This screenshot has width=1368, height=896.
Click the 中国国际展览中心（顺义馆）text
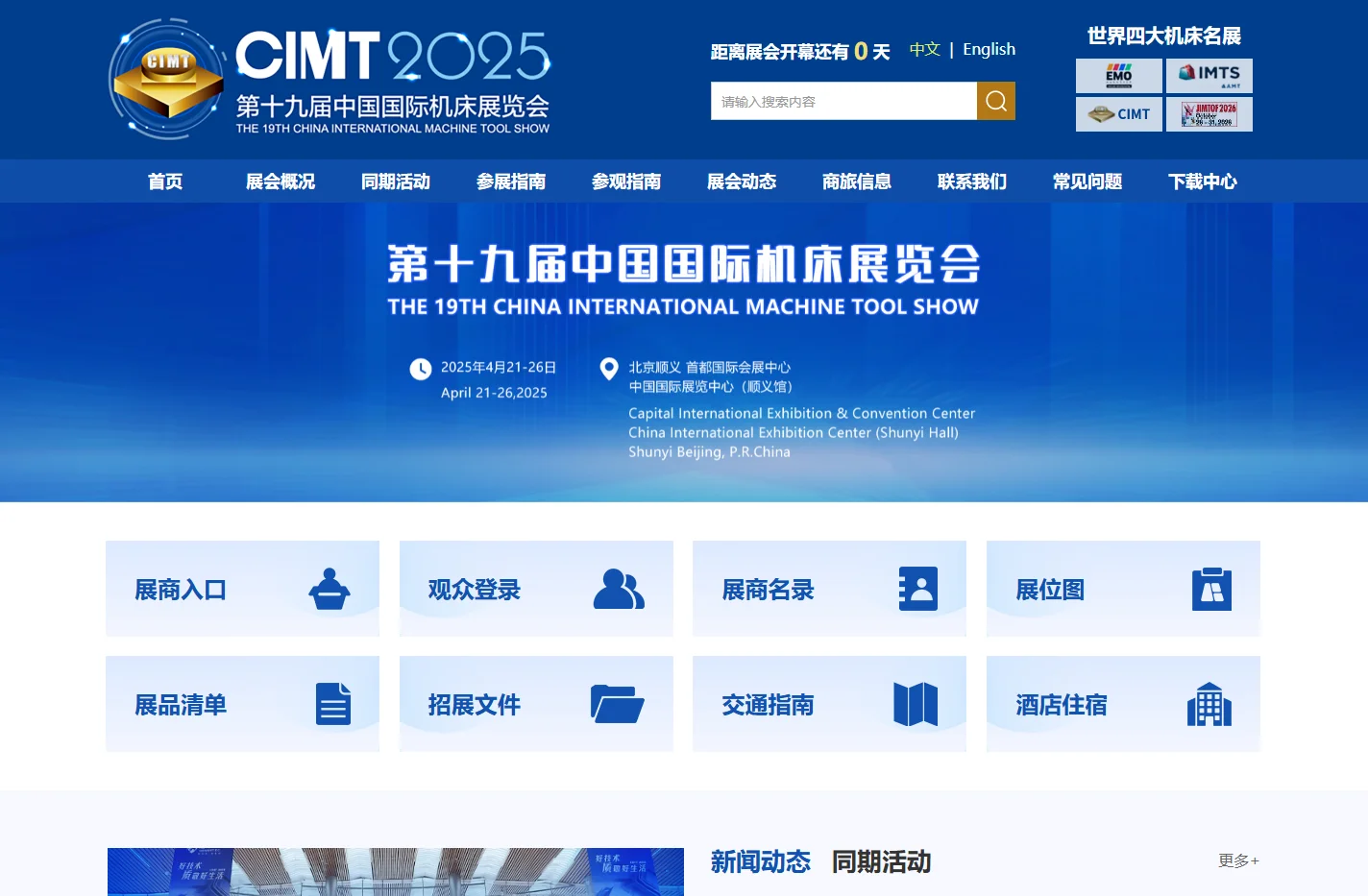(x=711, y=386)
